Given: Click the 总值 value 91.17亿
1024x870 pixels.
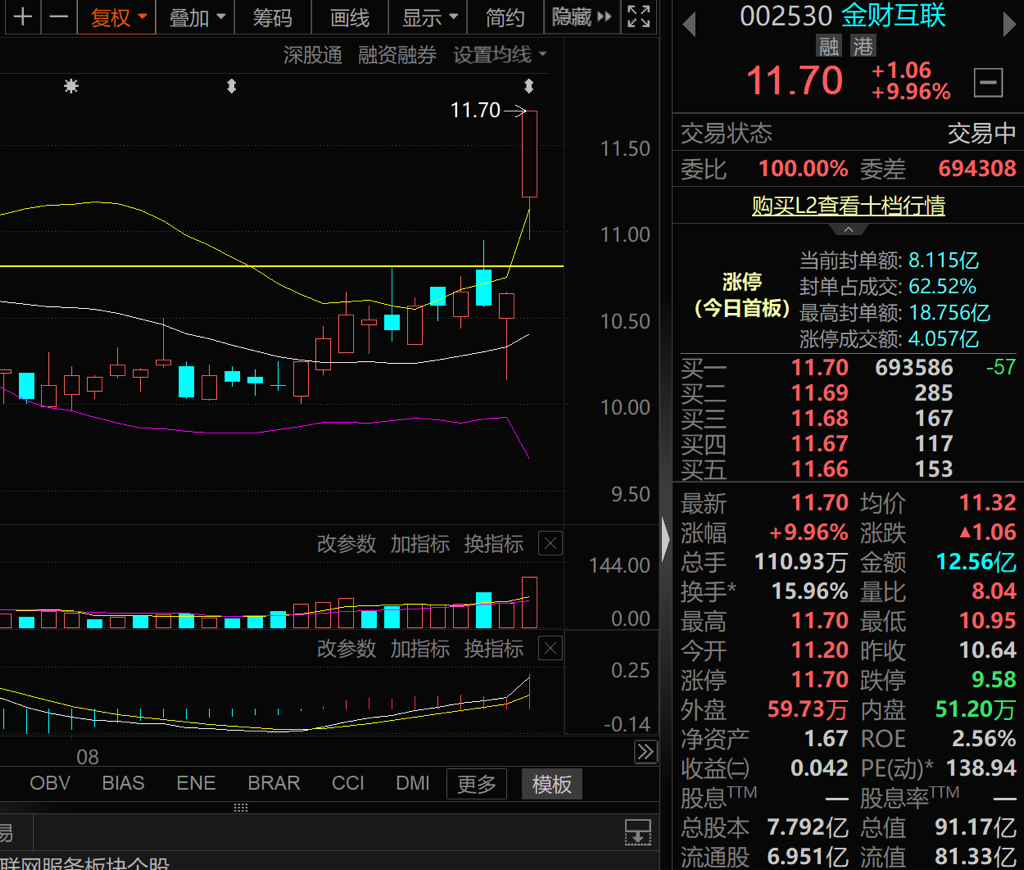Looking at the screenshot, I should [x=976, y=828].
